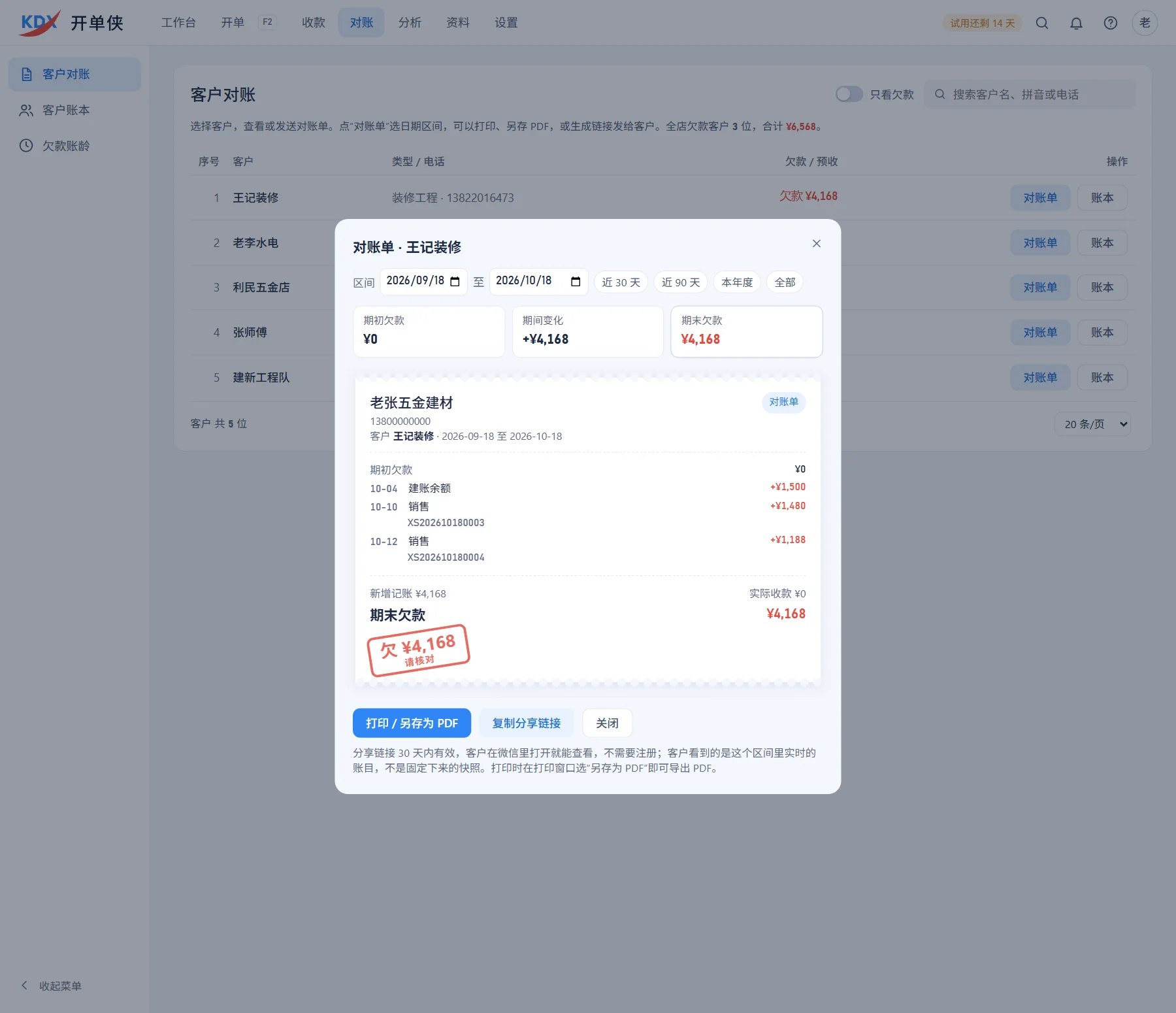Click order number XS202610180004
The width and height of the screenshot is (1176, 1013).
coord(446,557)
